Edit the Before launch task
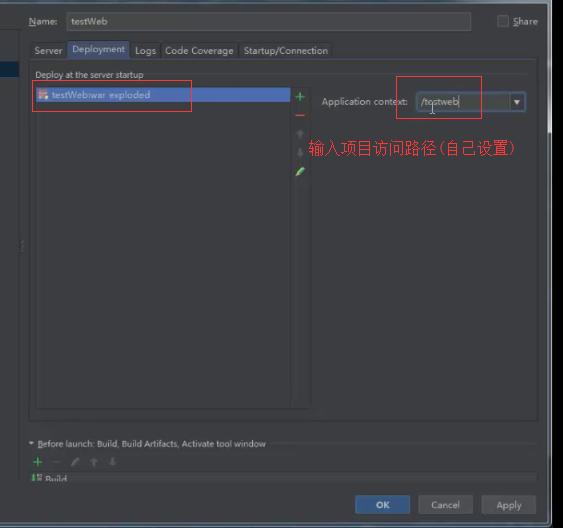 pyautogui.click(x=75, y=462)
